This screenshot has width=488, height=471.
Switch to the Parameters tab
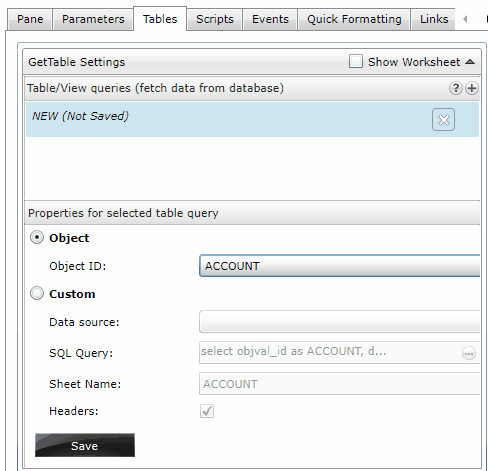[x=93, y=20]
